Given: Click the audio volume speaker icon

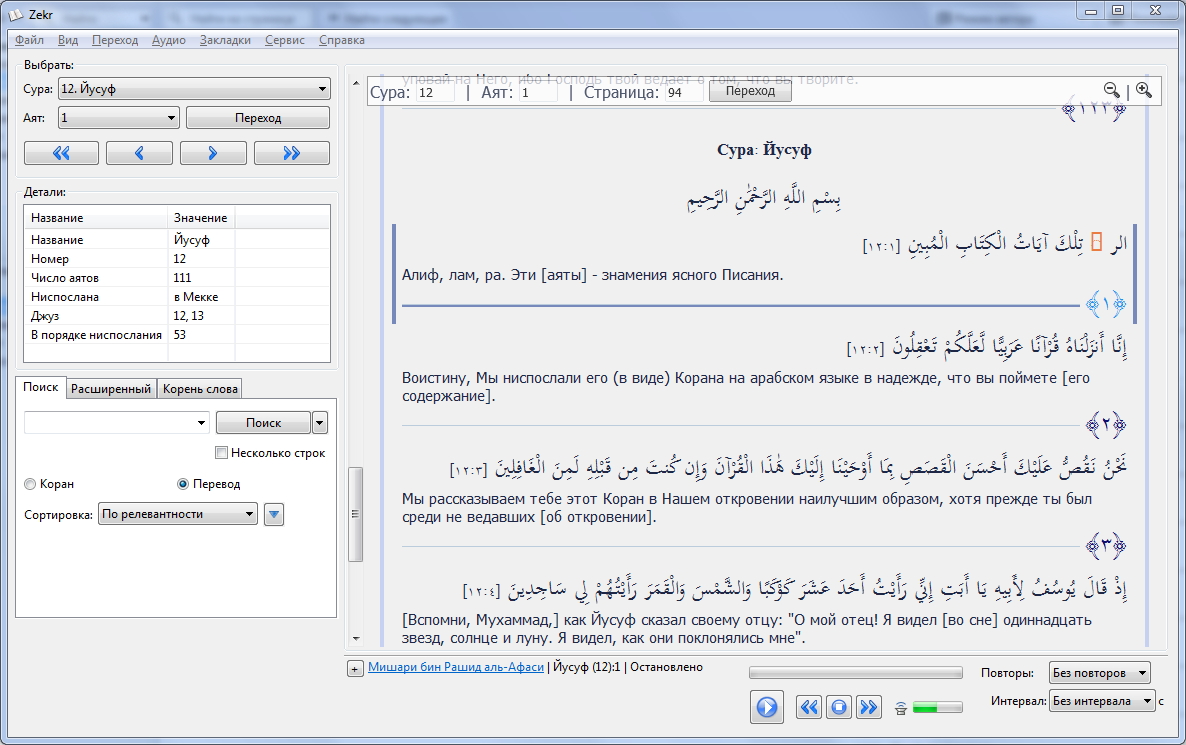Looking at the screenshot, I should point(900,708).
